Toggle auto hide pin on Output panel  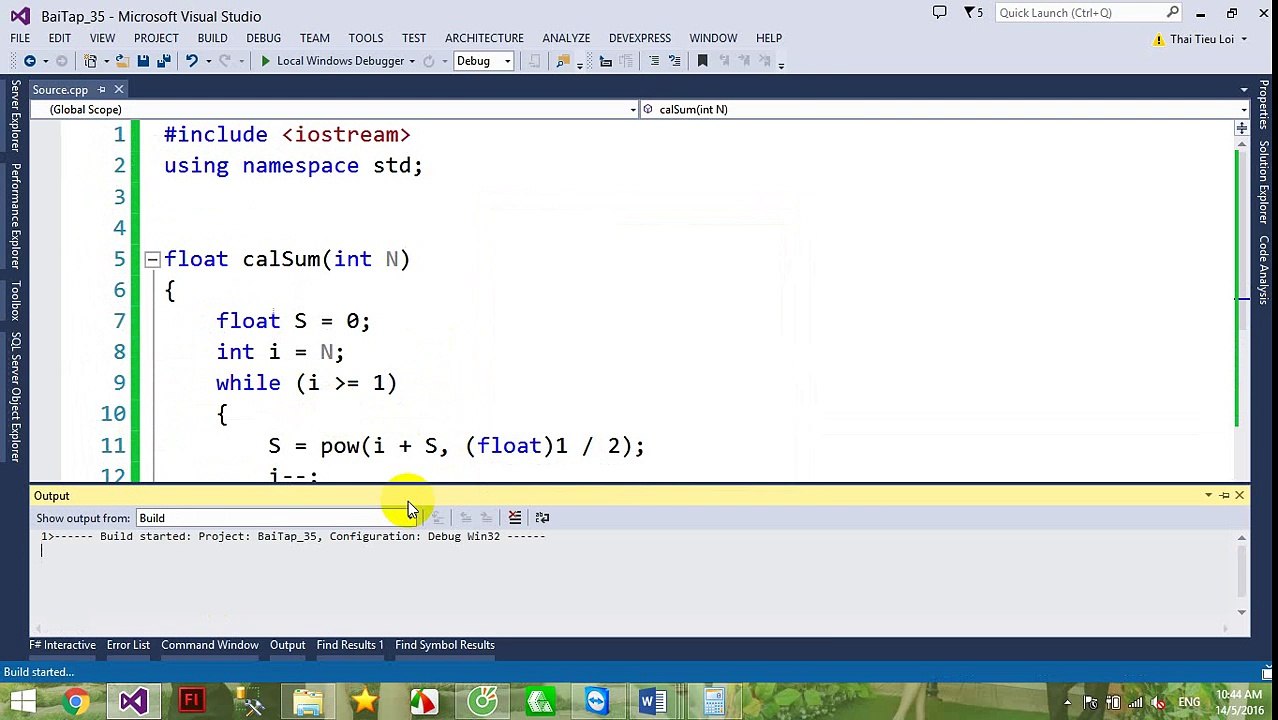coord(1224,496)
